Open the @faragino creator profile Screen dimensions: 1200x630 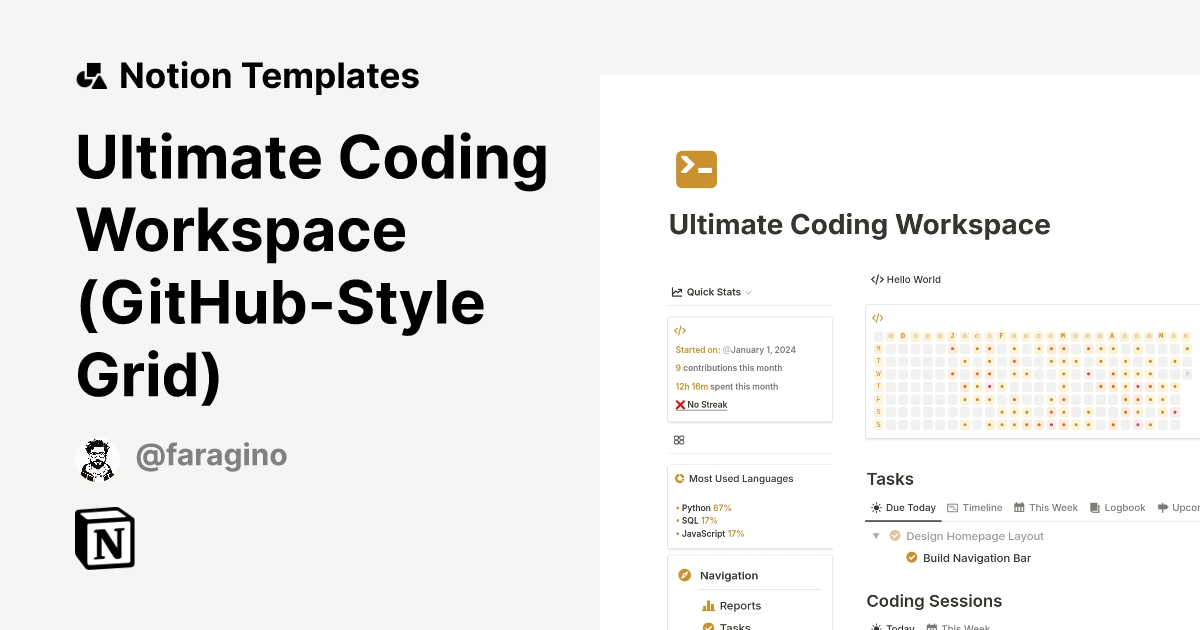[211, 456]
